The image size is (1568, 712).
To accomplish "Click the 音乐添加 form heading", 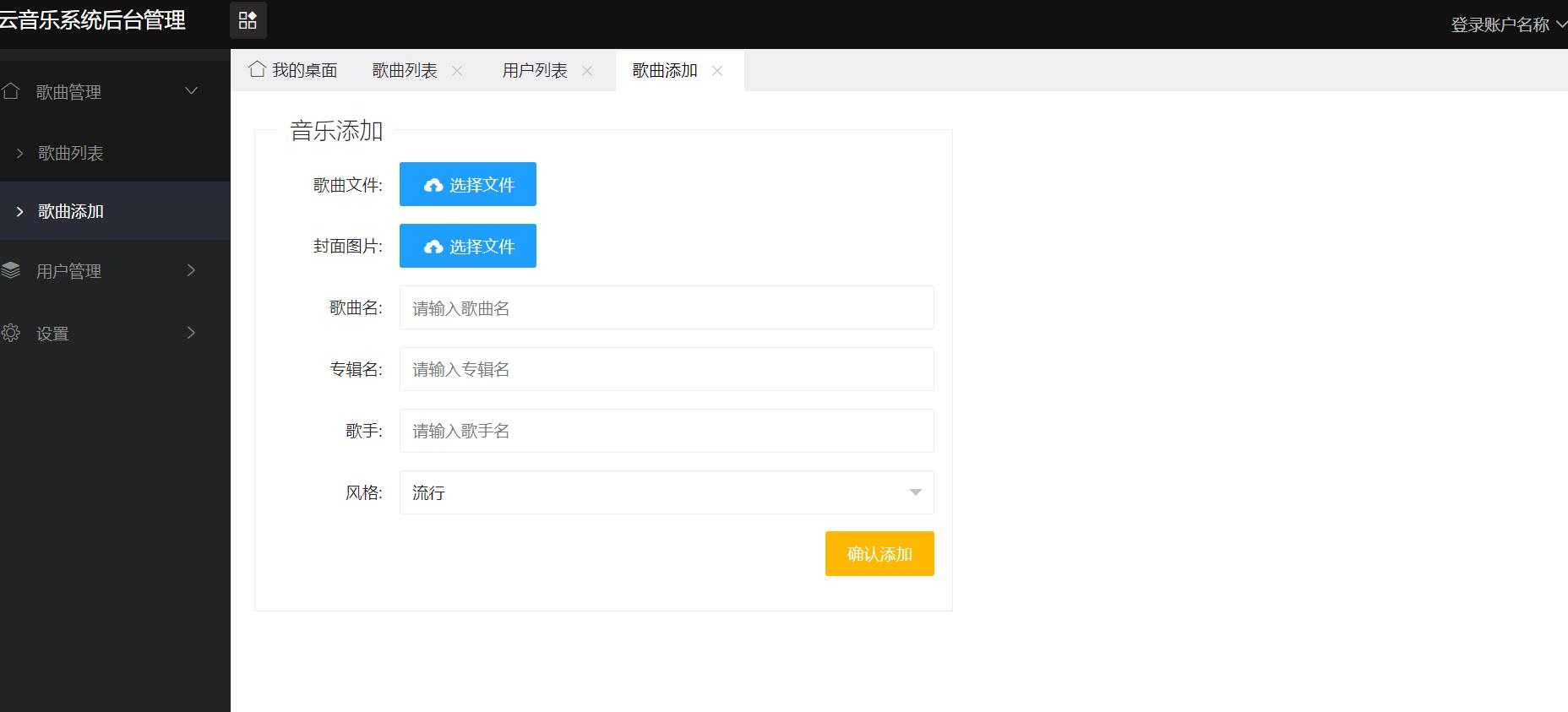I will pos(336,130).
